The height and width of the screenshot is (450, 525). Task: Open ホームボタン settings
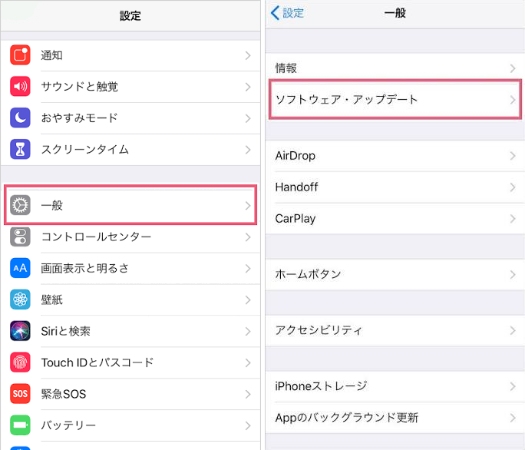(308, 274)
